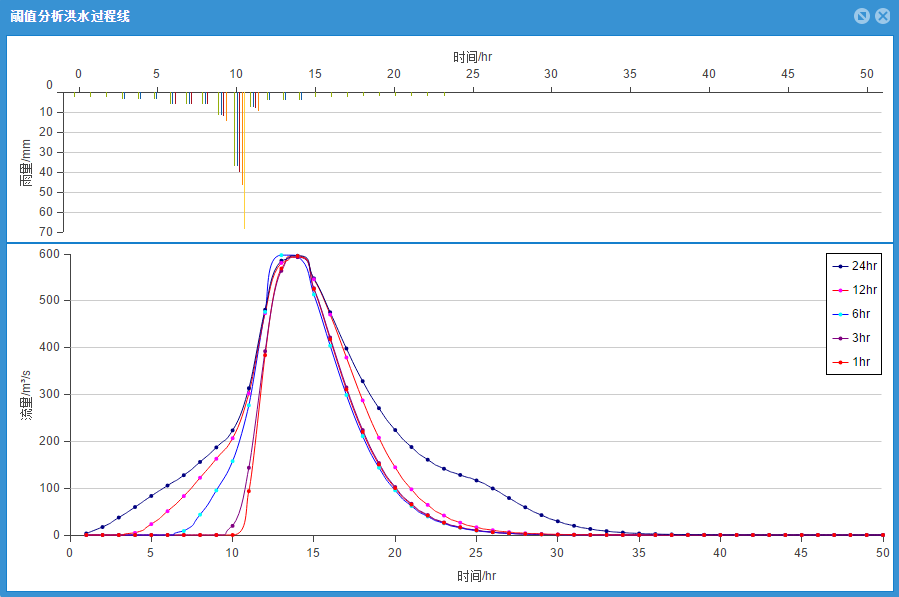Image resolution: width=899 pixels, height=597 pixels.
Task: Click the hydrograph peak point near 600 m³/s
Action: [298, 256]
